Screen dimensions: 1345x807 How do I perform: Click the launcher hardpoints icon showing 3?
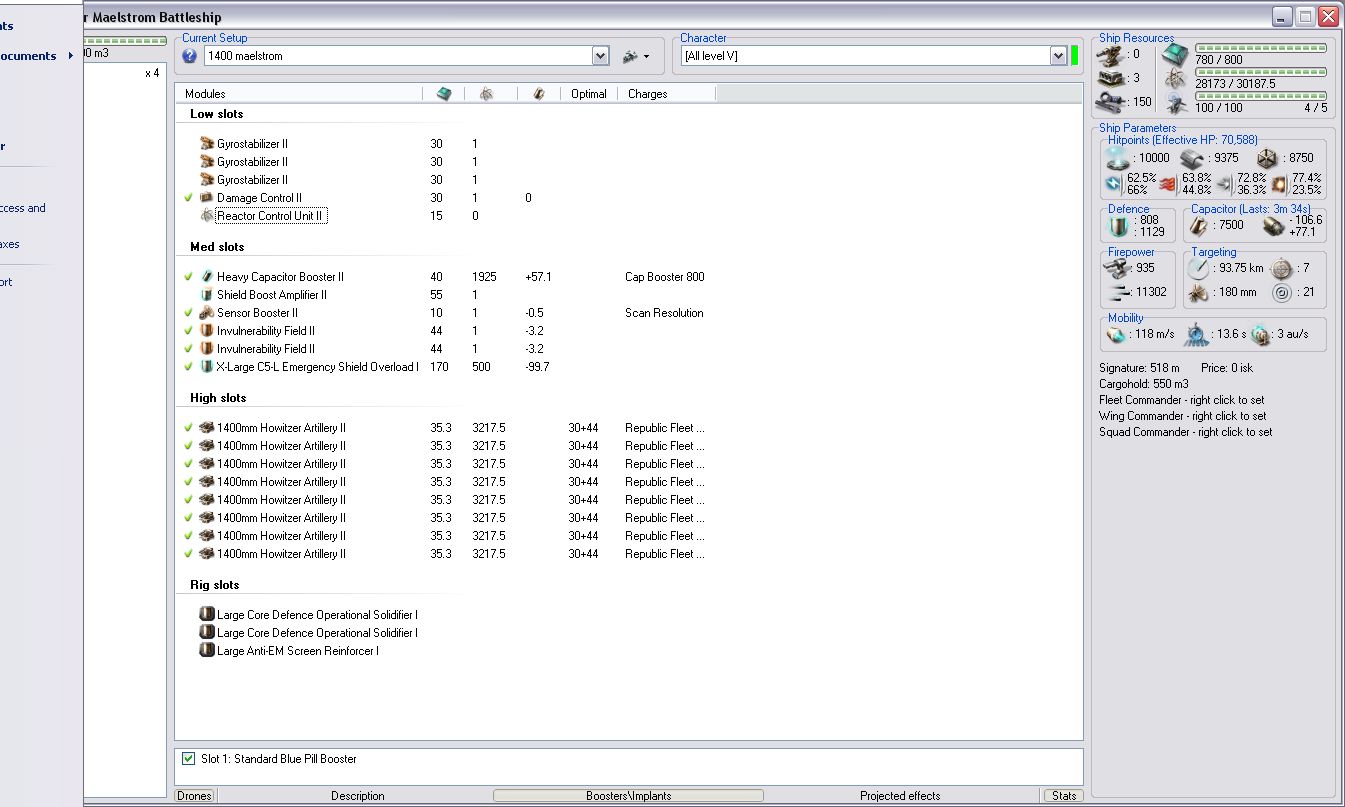tap(1109, 78)
